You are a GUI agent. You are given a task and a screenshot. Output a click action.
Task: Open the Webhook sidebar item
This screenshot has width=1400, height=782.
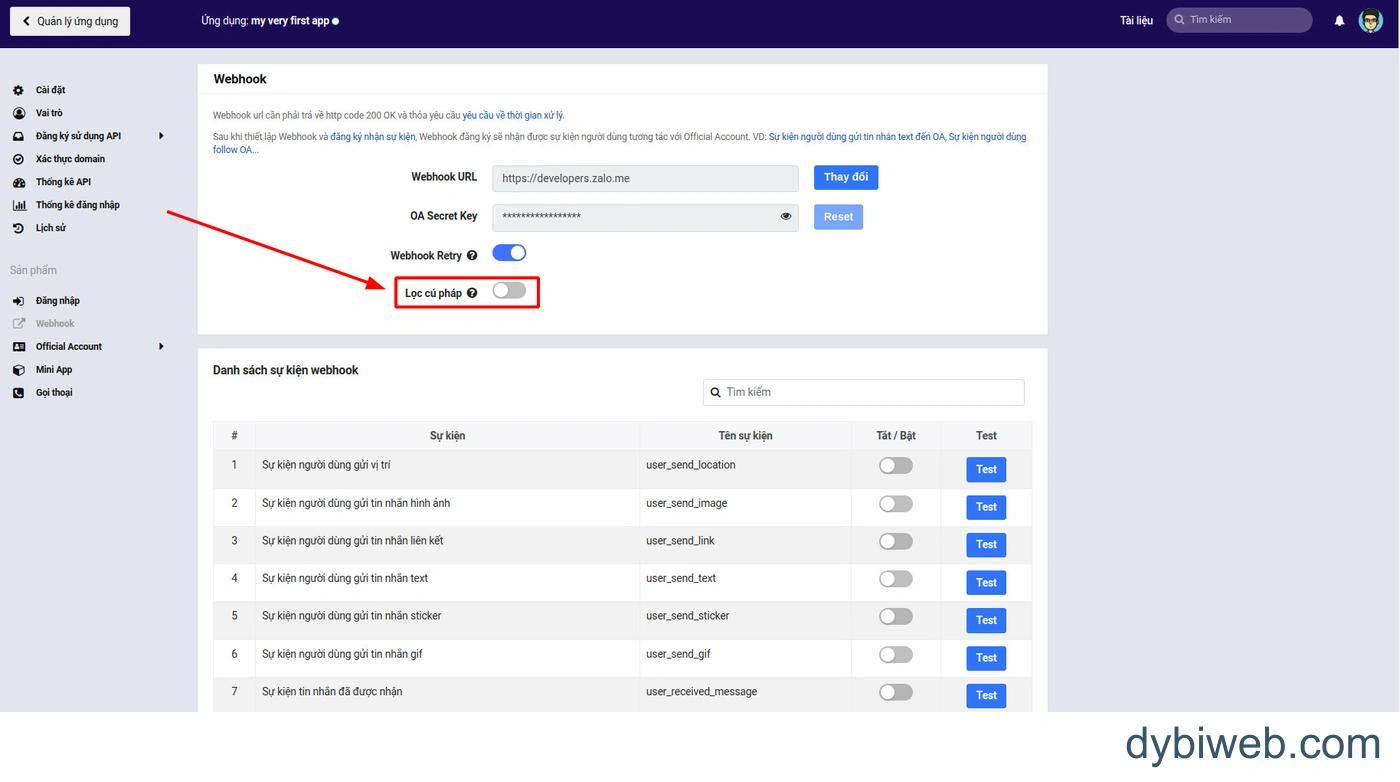coord(55,324)
